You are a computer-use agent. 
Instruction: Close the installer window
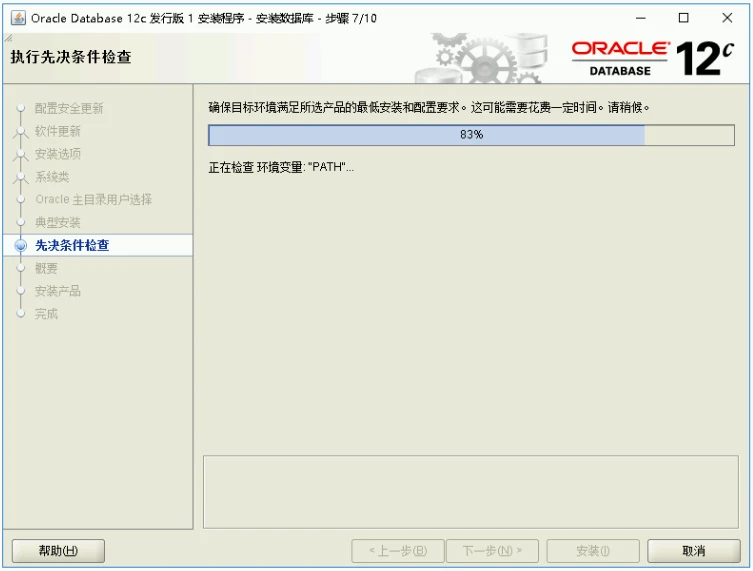tap(727, 18)
